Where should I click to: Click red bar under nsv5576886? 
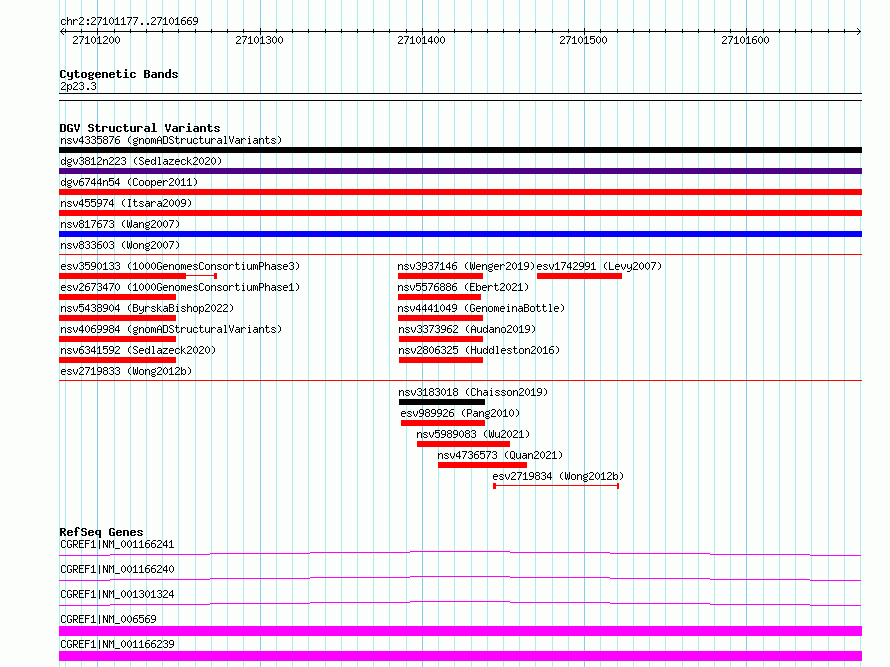[439, 297]
